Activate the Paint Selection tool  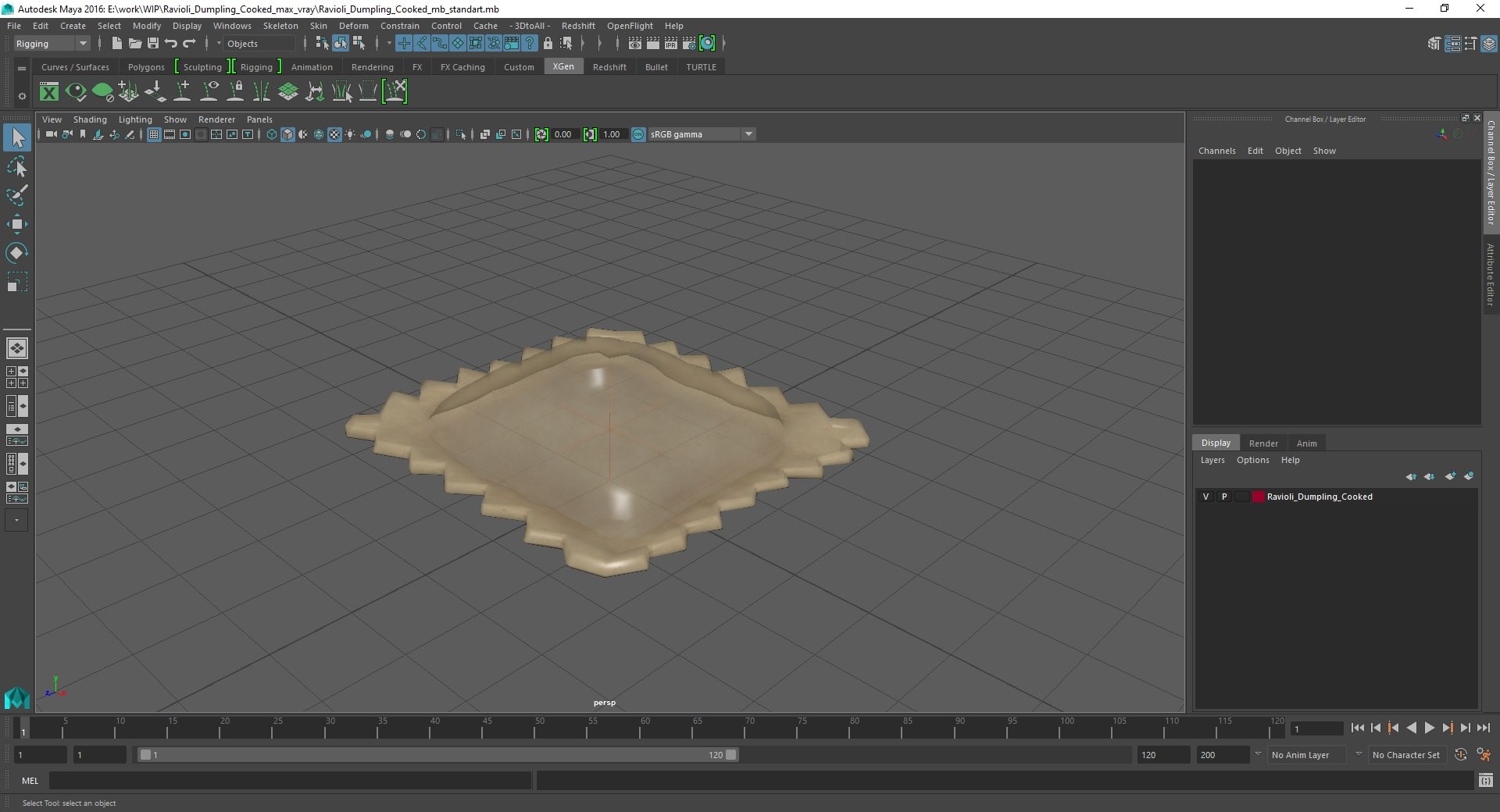point(17,195)
